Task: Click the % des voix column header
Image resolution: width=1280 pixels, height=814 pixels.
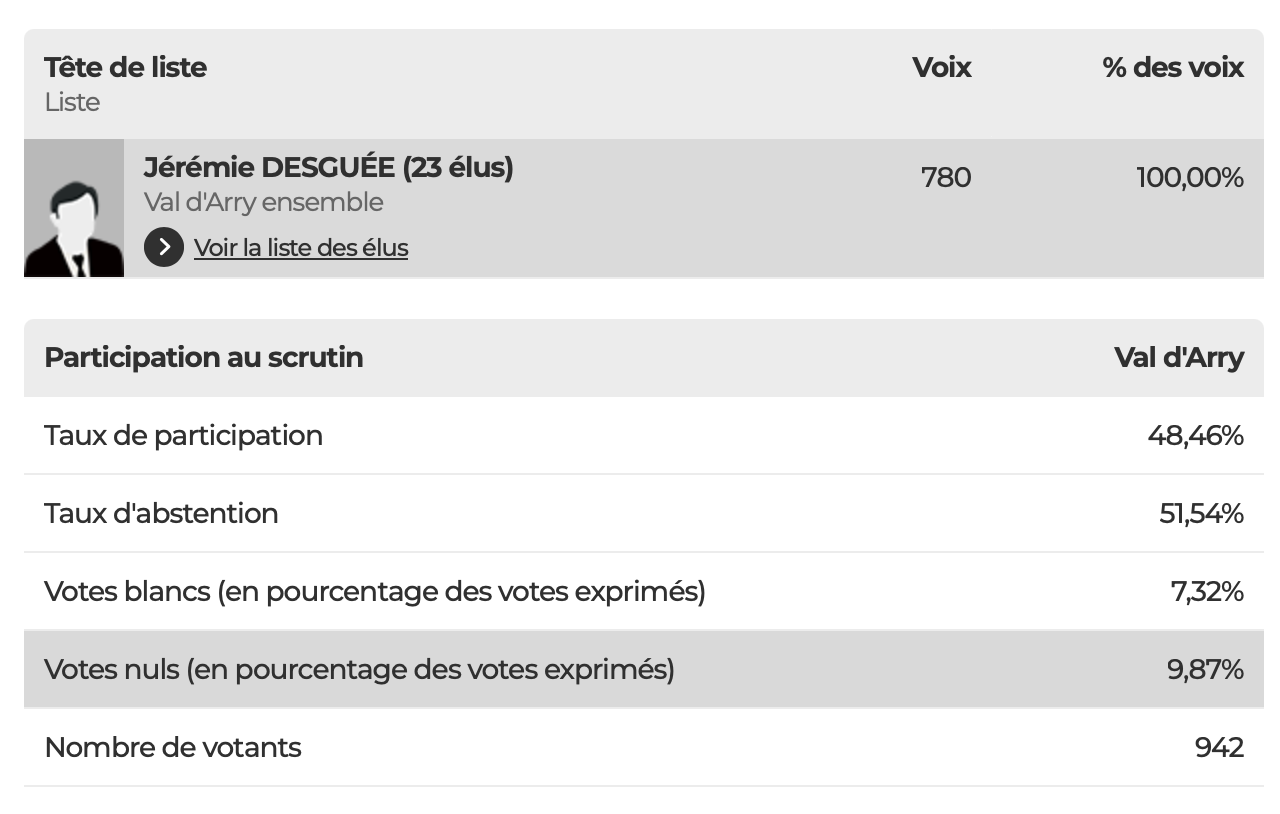Action: (1173, 67)
